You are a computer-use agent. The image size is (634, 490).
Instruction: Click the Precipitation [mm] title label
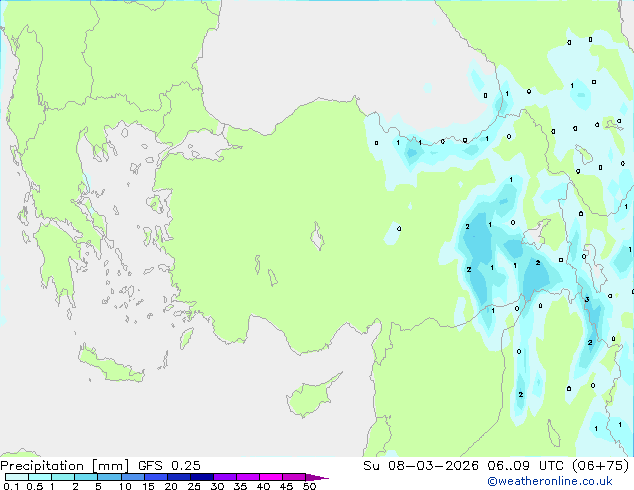click(x=65, y=466)
